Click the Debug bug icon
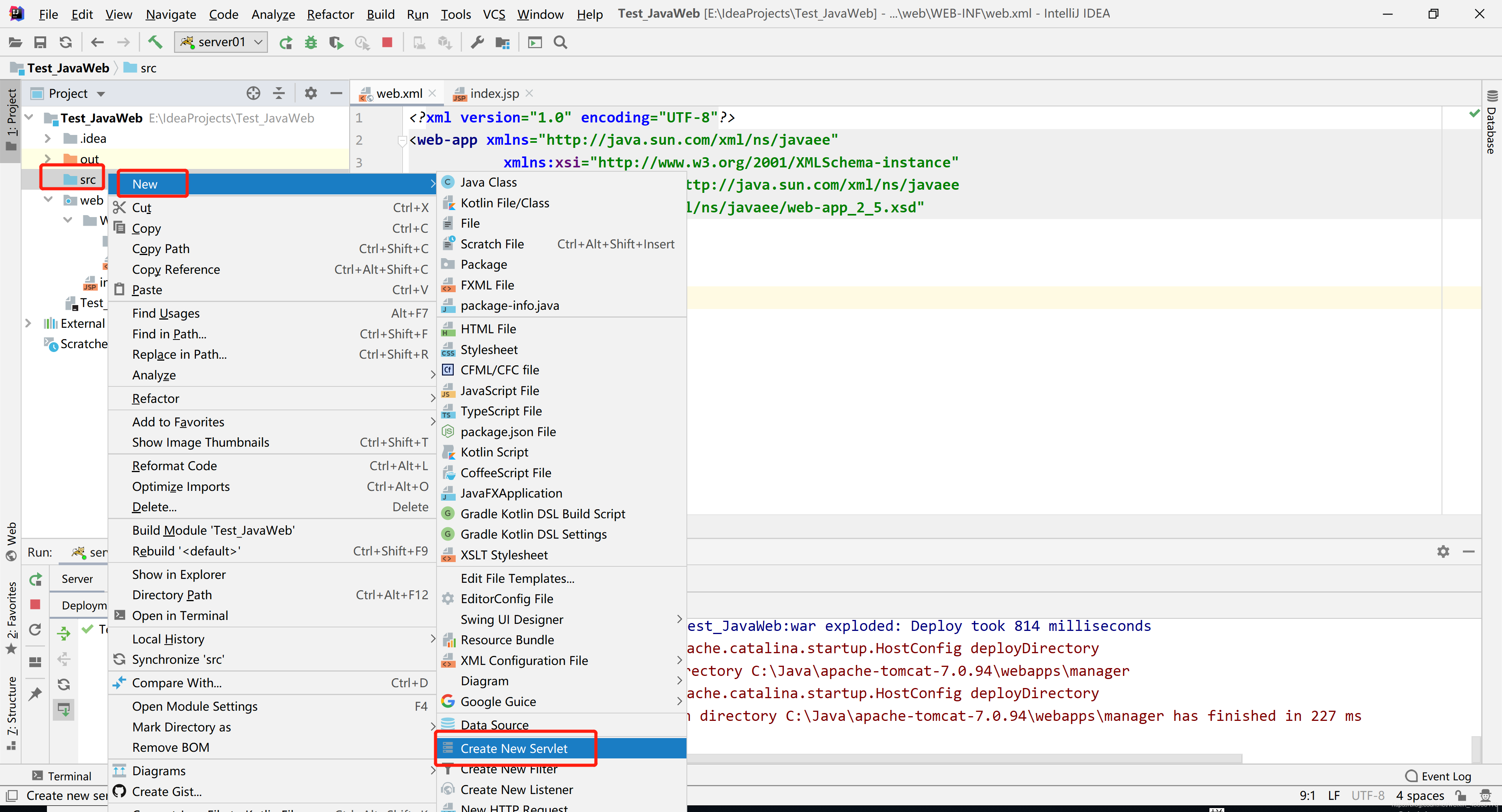 click(x=311, y=42)
